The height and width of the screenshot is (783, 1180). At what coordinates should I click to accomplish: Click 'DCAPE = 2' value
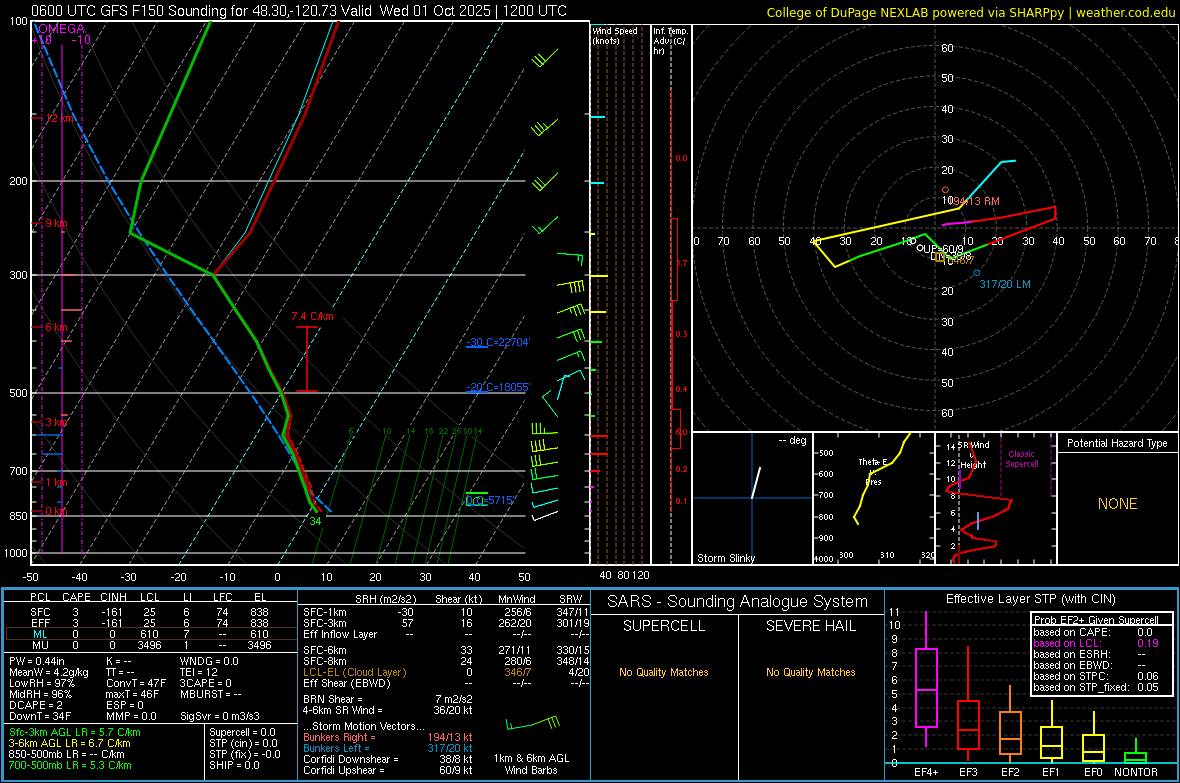tap(35, 705)
